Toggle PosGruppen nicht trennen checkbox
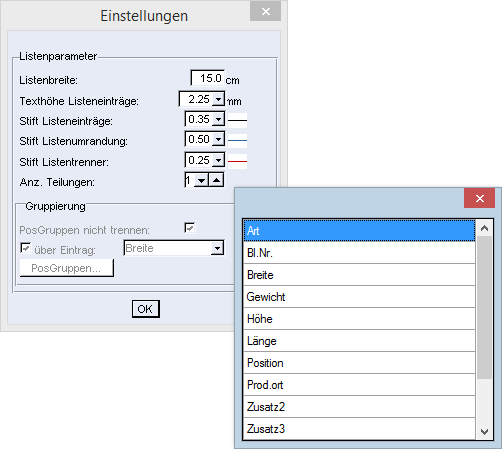The width and height of the screenshot is (502, 449). [x=190, y=228]
